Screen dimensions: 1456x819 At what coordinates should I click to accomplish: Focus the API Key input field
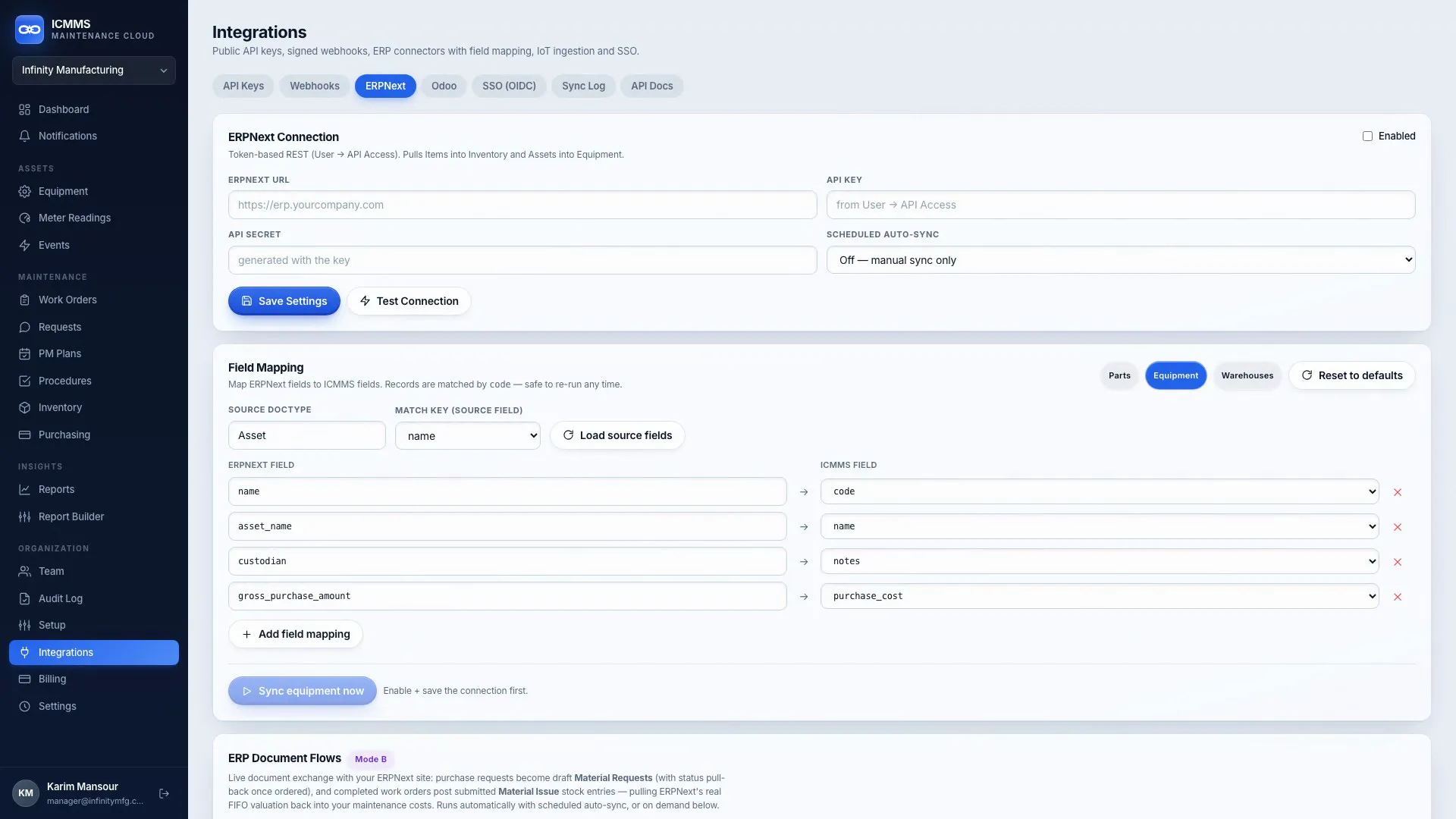tap(1121, 205)
